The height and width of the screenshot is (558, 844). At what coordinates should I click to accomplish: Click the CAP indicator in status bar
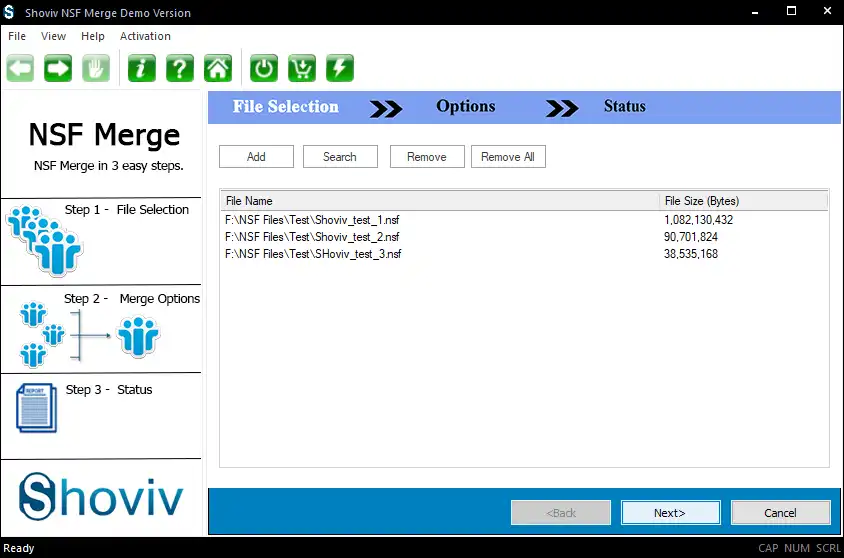click(x=768, y=548)
